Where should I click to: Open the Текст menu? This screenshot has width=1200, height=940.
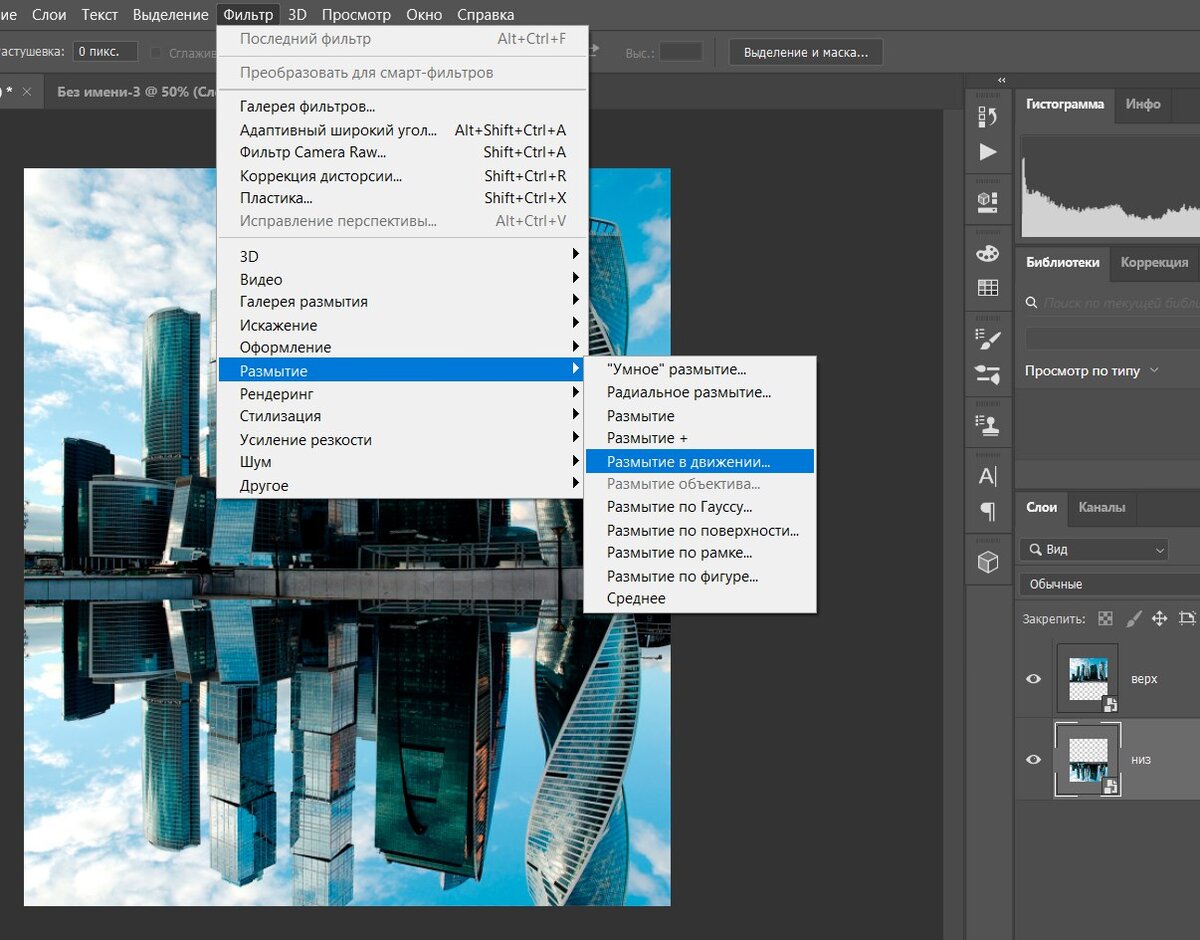tap(99, 14)
